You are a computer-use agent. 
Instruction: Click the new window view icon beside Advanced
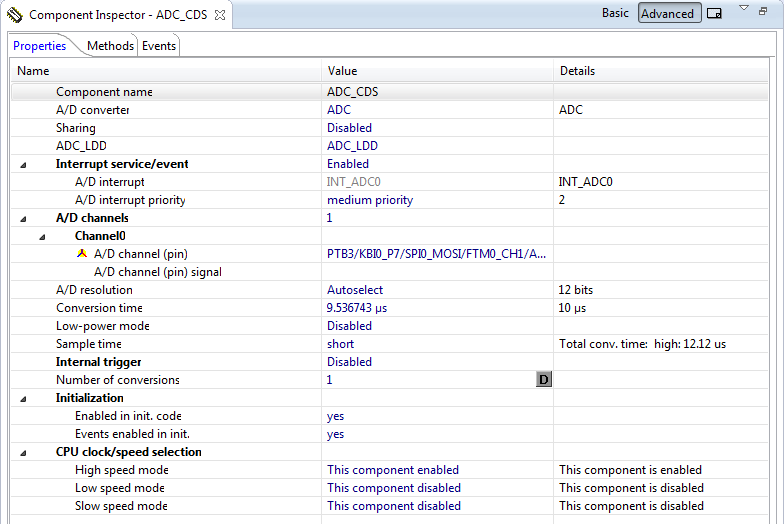click(x=714, y=14)
